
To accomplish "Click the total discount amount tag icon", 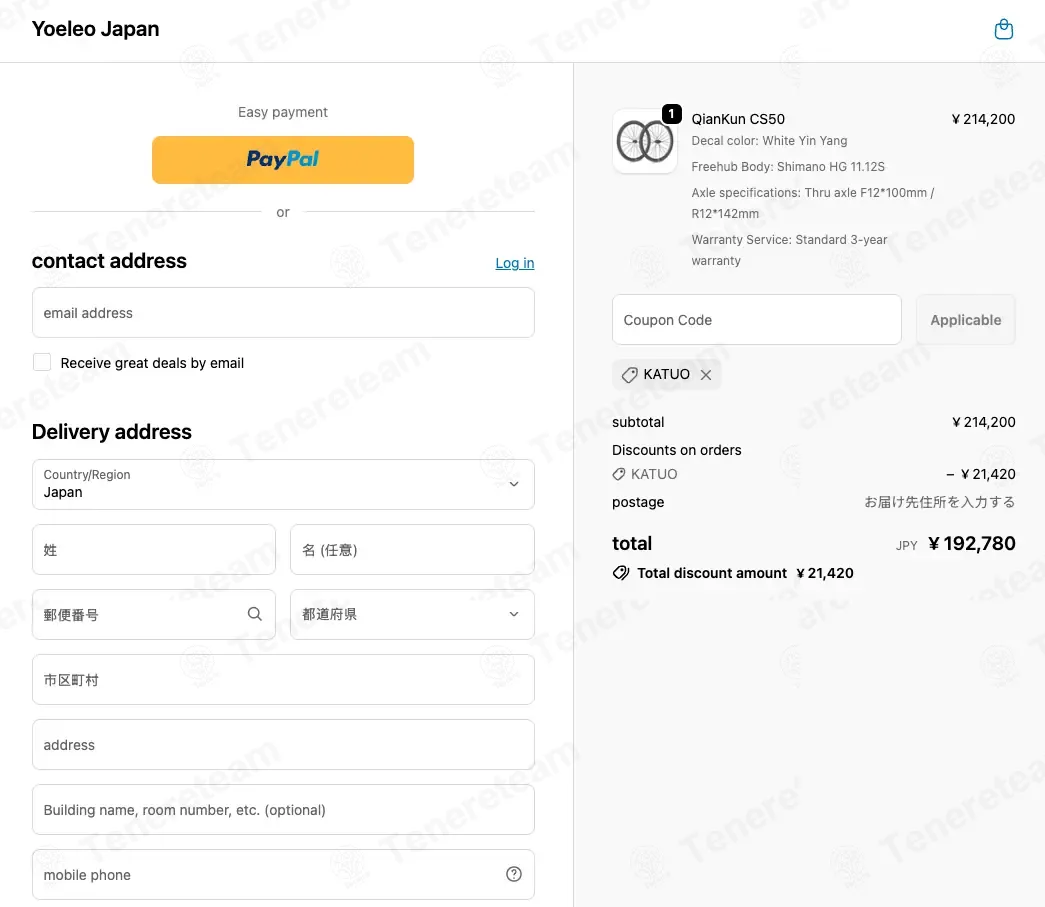I will 620,573.
